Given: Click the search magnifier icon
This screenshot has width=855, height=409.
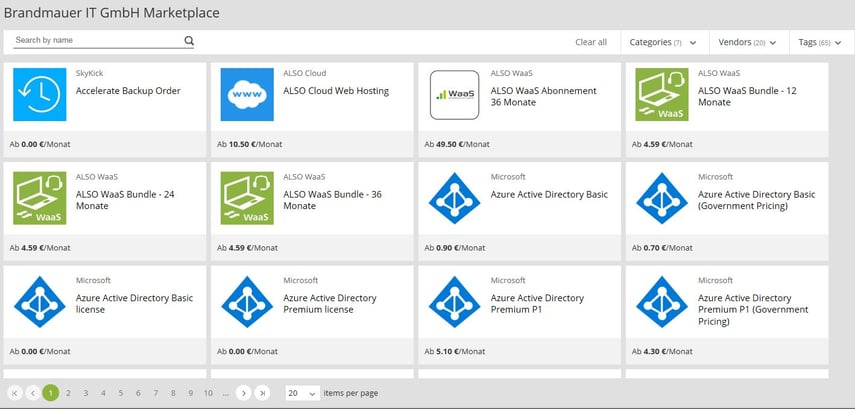Looking at the screenshot, I should click(x=189, y=40).
